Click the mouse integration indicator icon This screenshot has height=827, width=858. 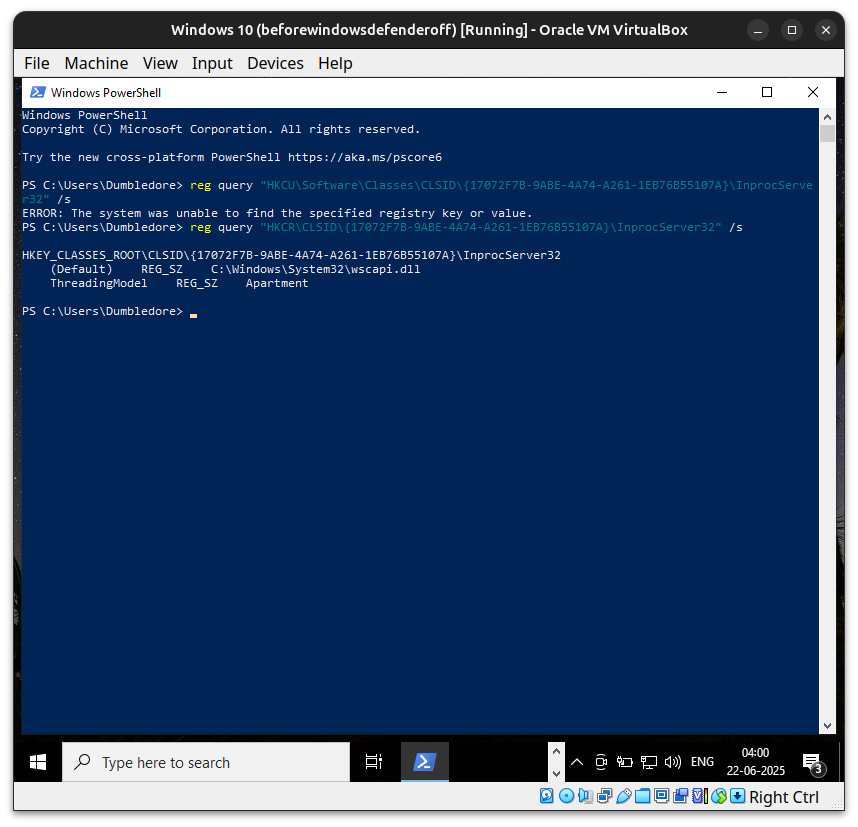tap(719, 796)
